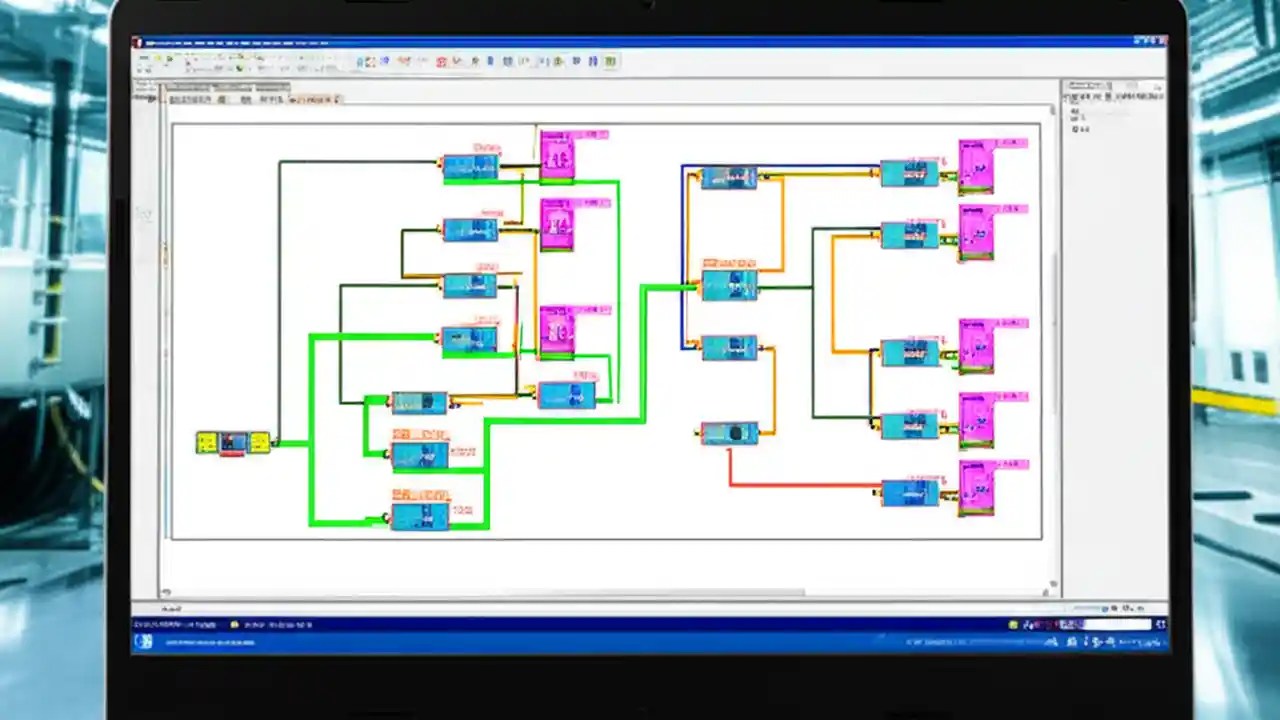Select the yellow block on the far left of the diagram
The image size is (1280, 720).
tap(207, 441)
